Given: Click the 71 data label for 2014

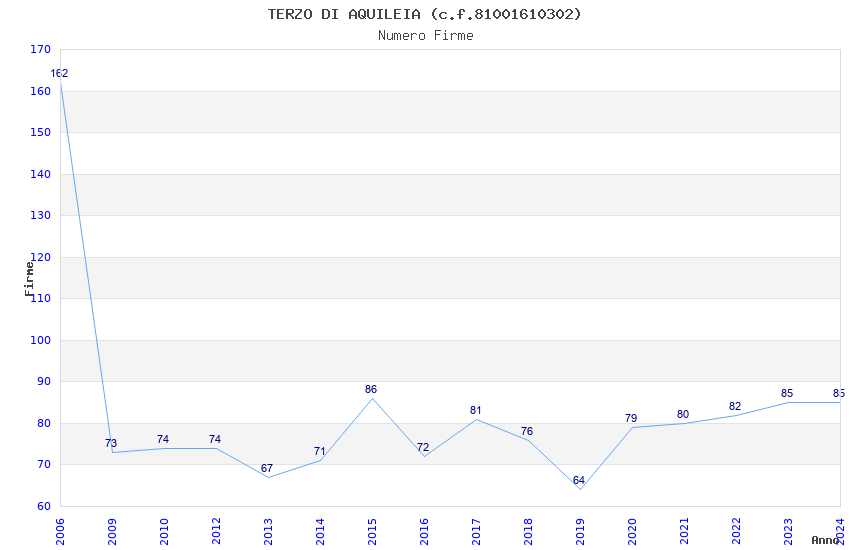Looking at the screenshot, I should pos(319,451).
